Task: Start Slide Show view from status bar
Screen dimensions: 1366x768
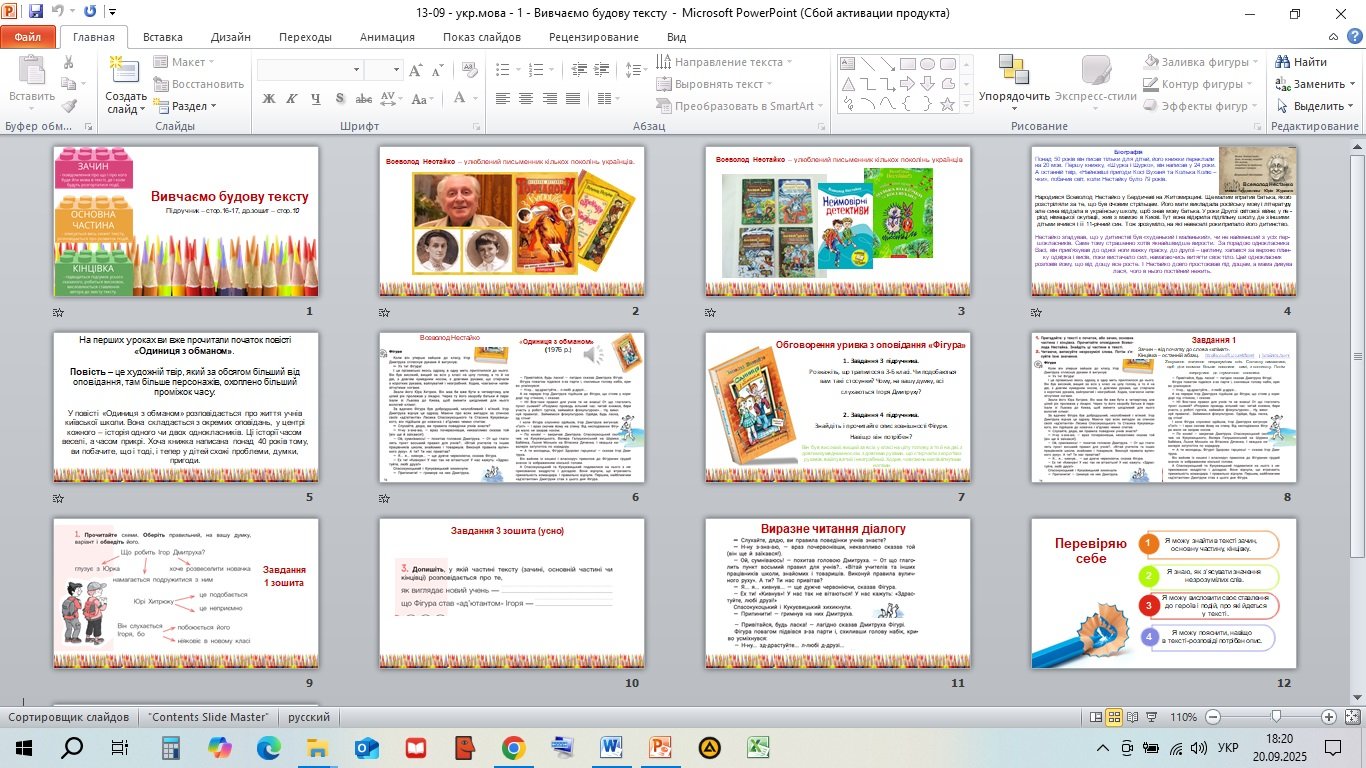Action: tap(1152, 717)
